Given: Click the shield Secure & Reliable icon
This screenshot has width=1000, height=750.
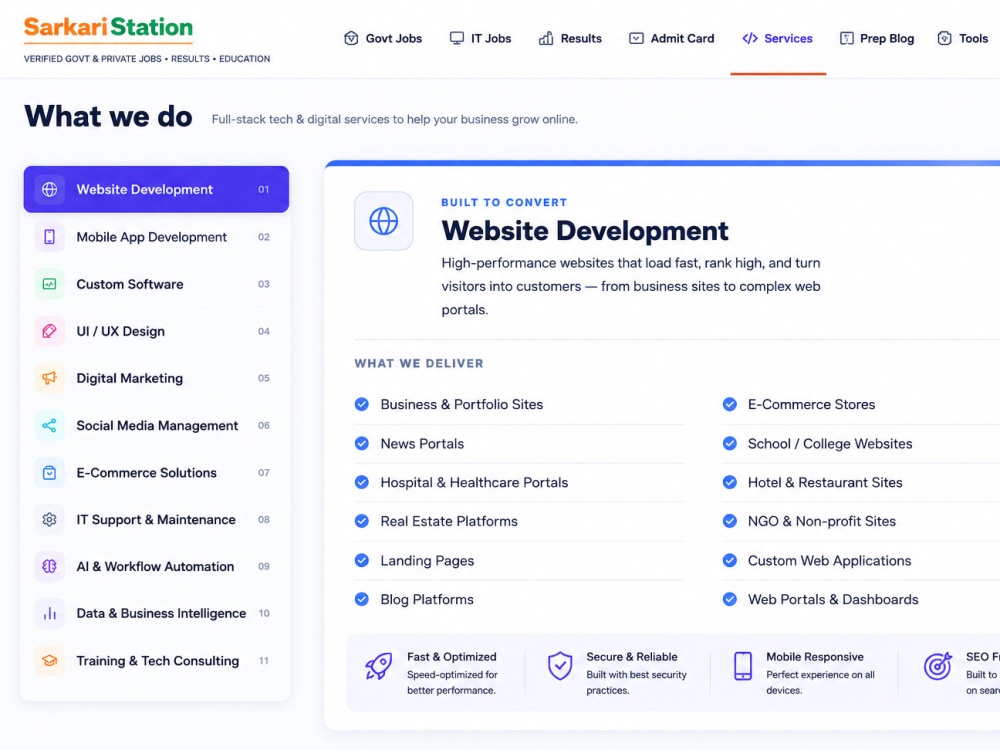Looking at the screenshot, I should (559, 666).
